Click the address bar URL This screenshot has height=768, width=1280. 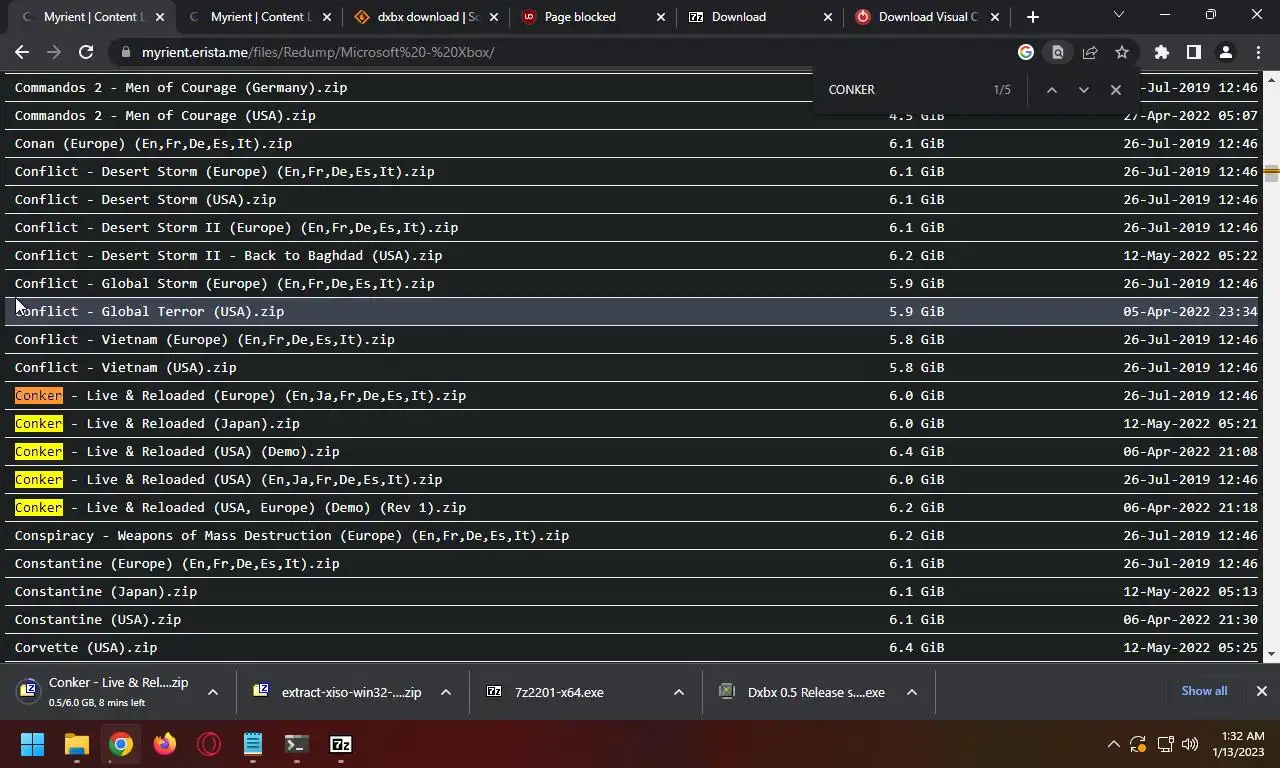click(x=318, y=52)
